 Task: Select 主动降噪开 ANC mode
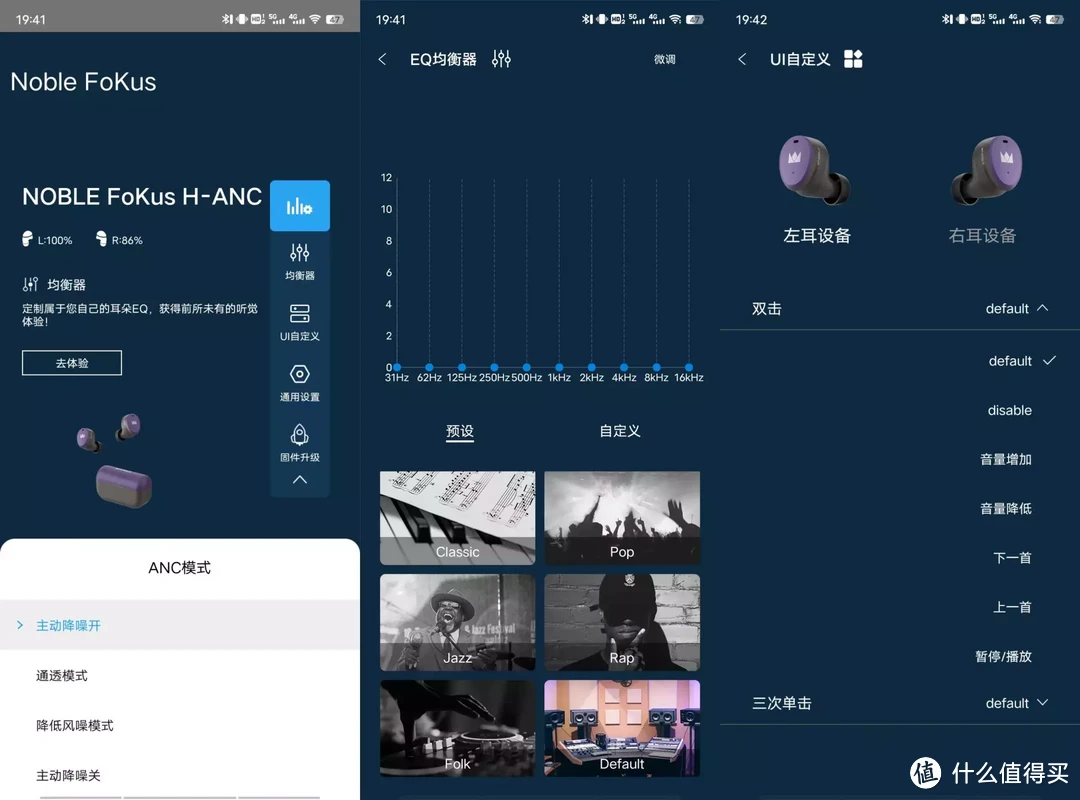click(x=180, y=625)
